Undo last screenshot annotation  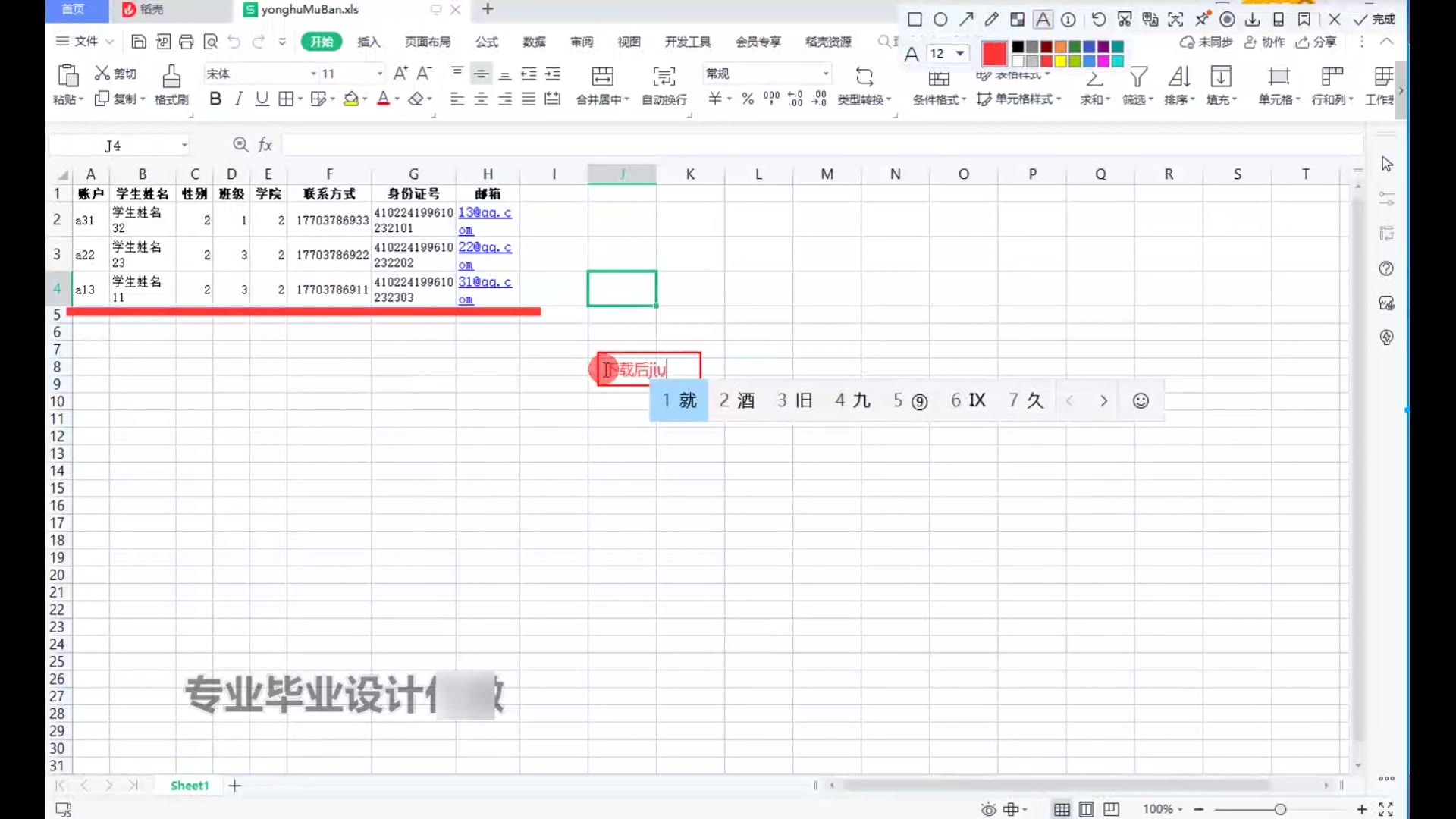click(1098, 20)
